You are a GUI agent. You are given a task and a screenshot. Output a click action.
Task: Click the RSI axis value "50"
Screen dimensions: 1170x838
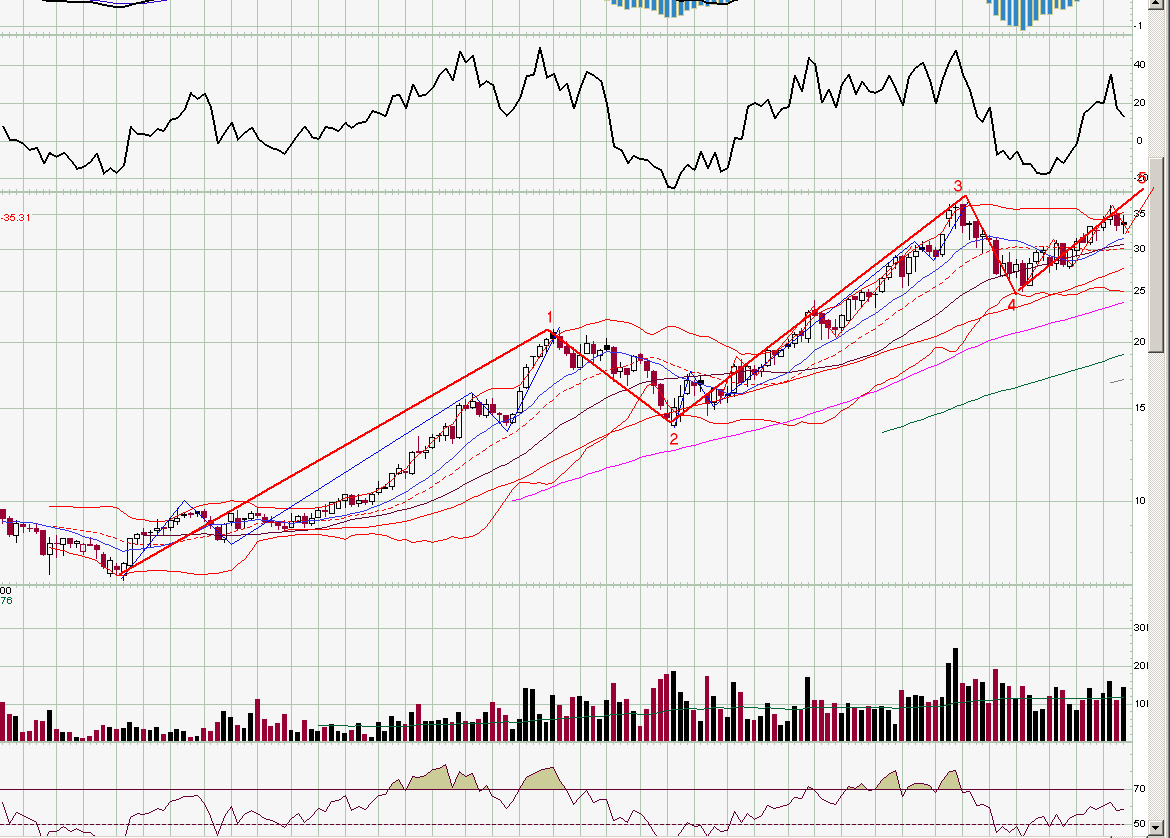1139,824
